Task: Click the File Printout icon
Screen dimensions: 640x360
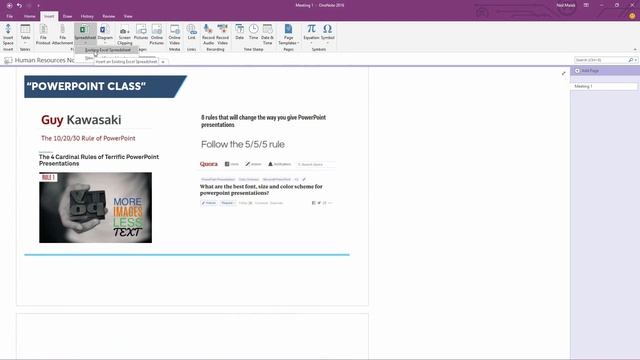Action: click(x=43, y=34)
